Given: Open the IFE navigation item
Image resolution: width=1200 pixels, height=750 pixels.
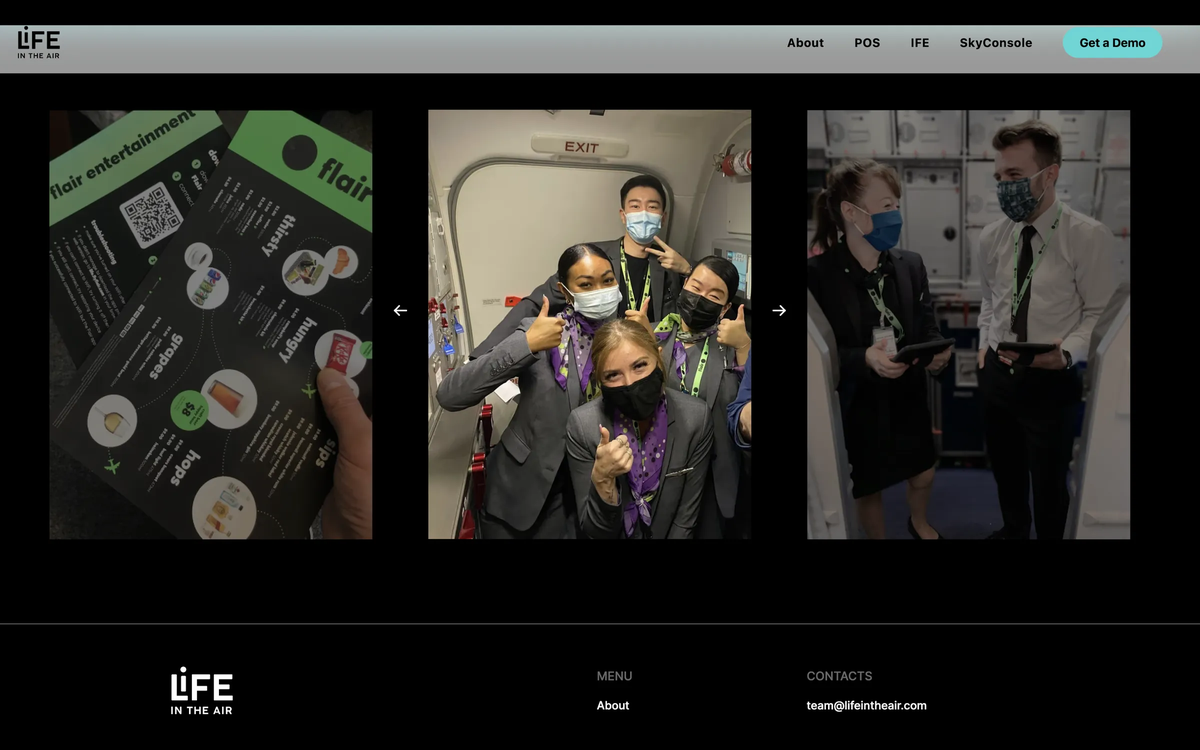Looking at the screenshot, I should click(919, 43).
